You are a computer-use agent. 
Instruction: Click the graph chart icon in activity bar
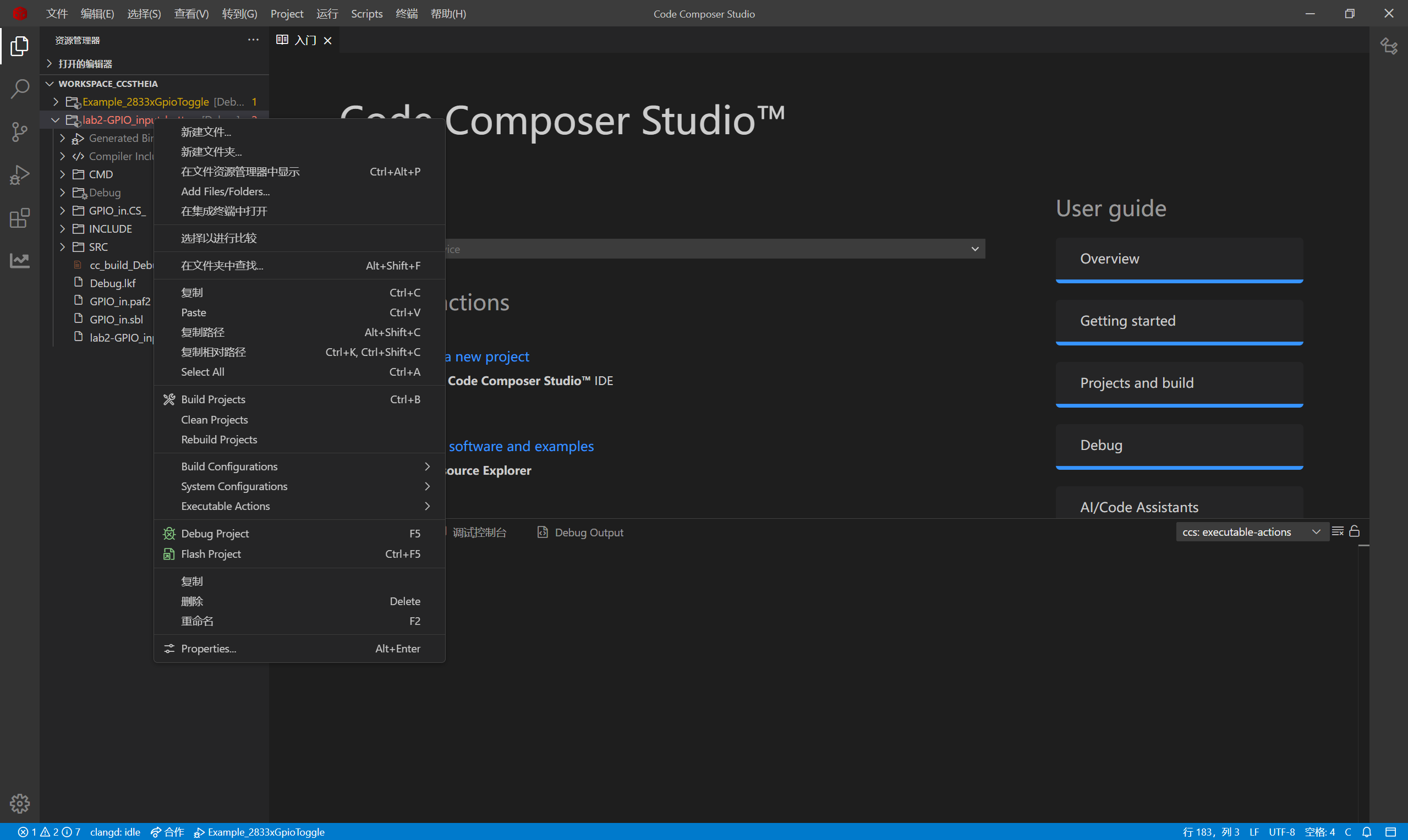(20, 260)
